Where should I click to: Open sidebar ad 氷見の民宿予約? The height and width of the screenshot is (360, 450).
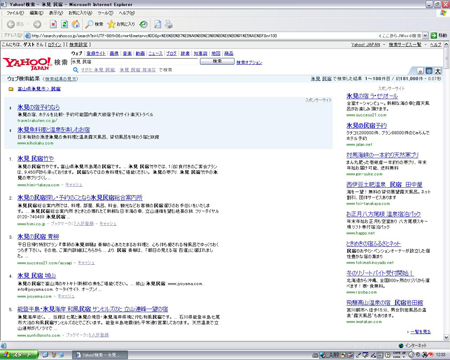[367, 125]
